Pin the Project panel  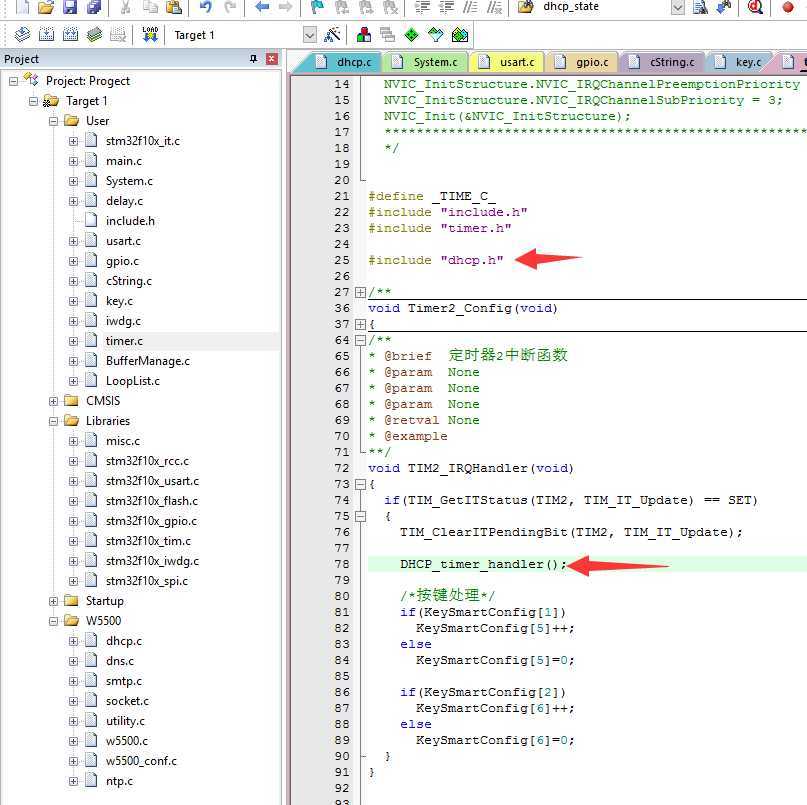pyautogui.click(x=253, y=59)
